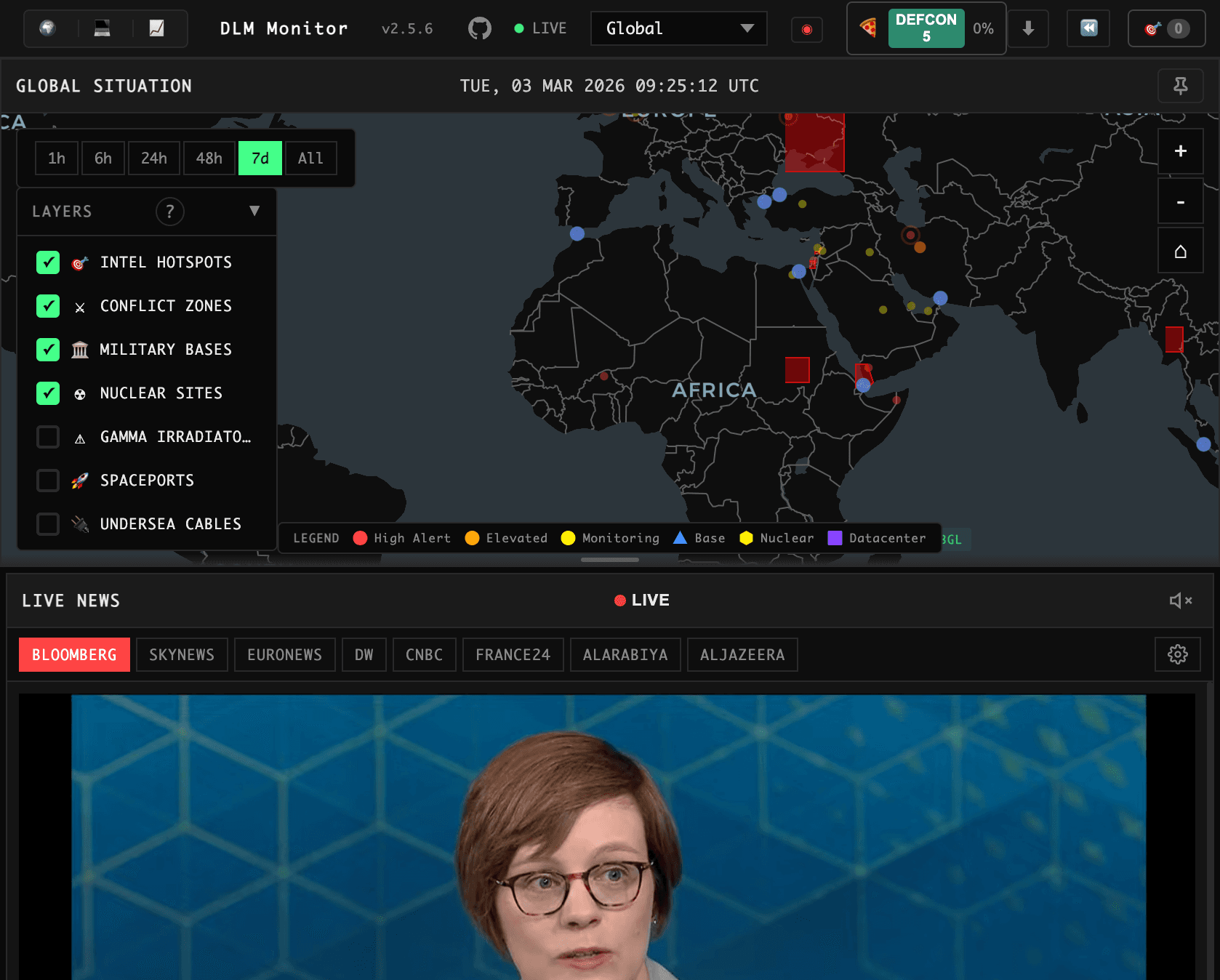This screenshot has height=980, width=1220.
Task: Click the chart view icon in header
Action: pyautogui.click(x=156, y=28)
